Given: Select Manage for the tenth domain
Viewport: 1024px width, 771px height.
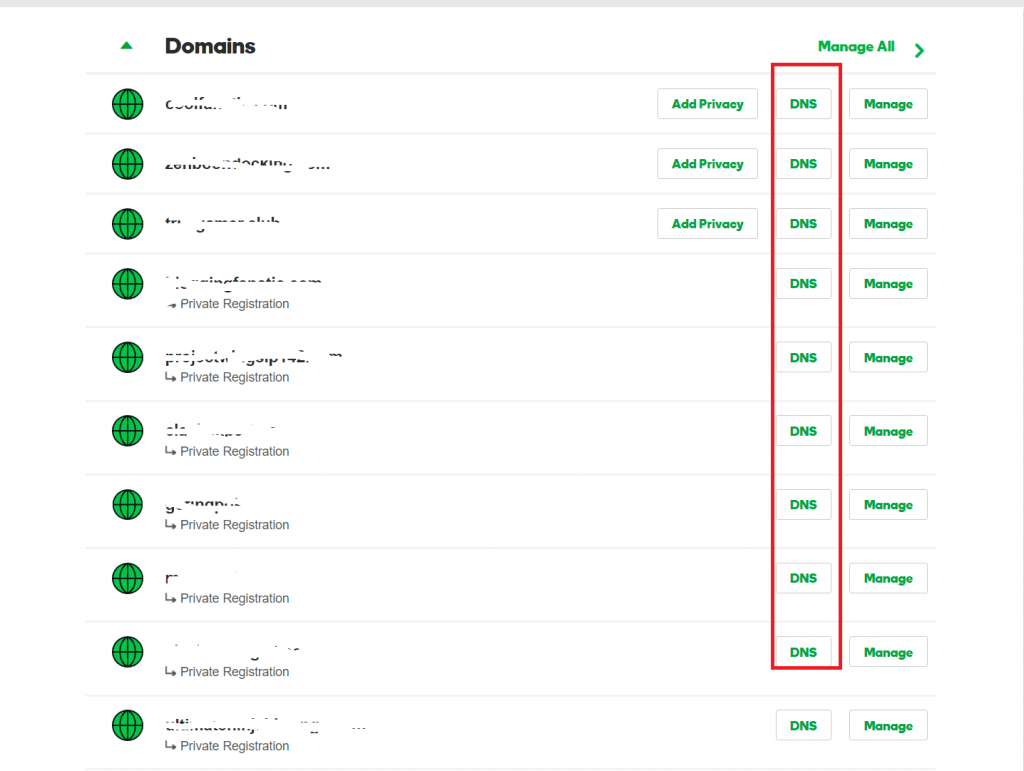Looking at the screenshot, I should click(888, 725).
